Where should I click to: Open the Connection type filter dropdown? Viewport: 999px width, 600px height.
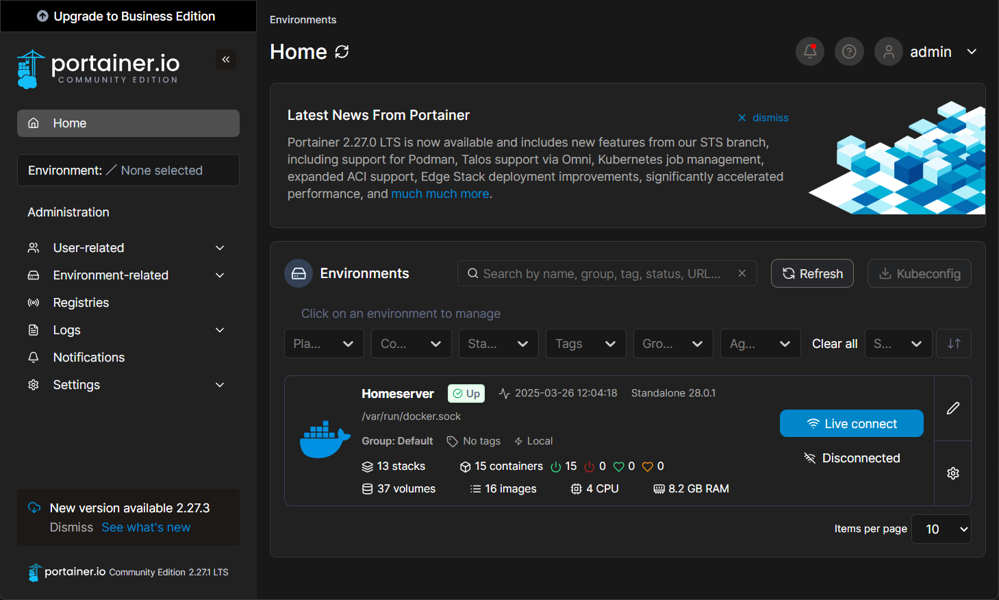coord(411,344)
